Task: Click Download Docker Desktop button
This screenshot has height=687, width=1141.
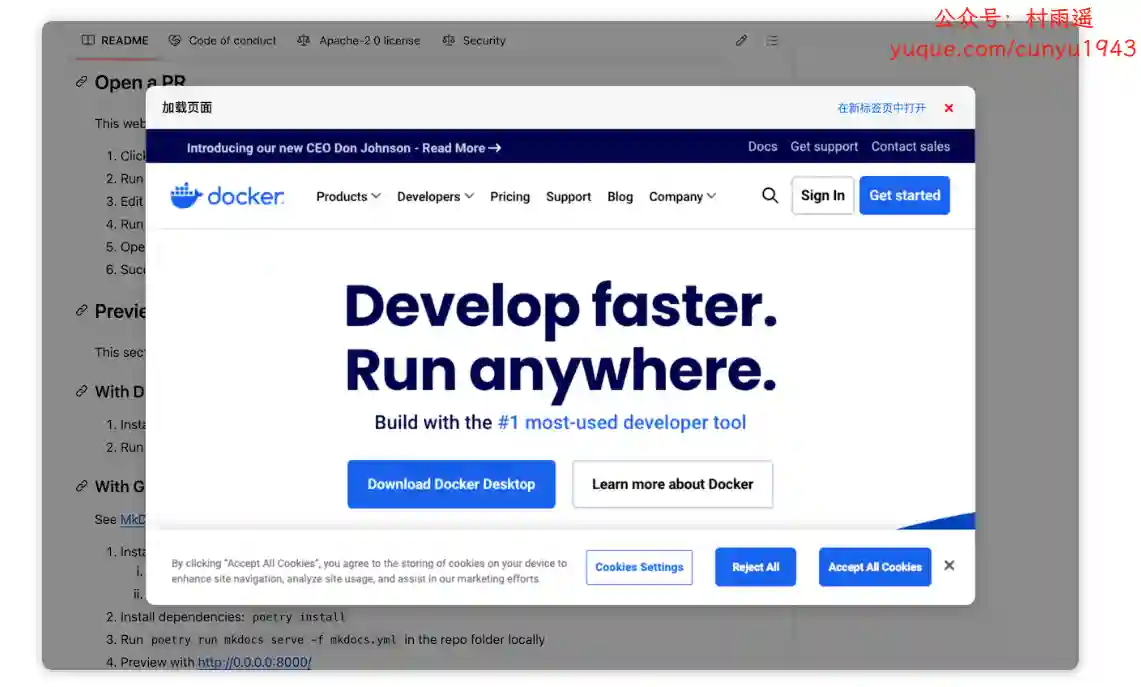Action: click(x=451, y=484)
